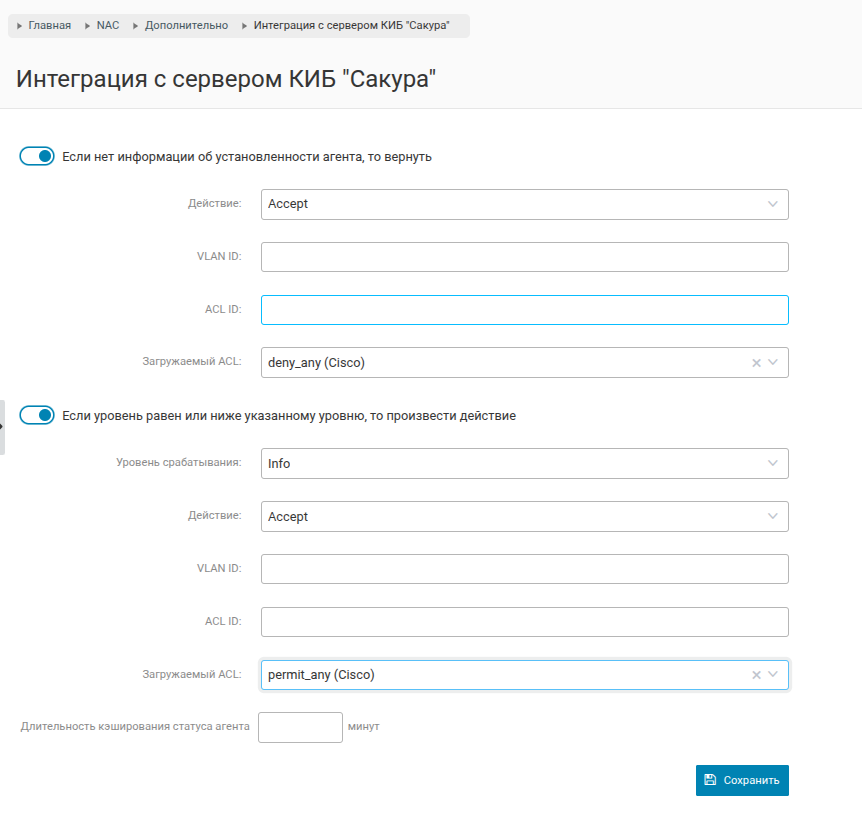Expand the collapsed sidebar handle on left edge
This screenshot has width=862, height=820.
3,427
